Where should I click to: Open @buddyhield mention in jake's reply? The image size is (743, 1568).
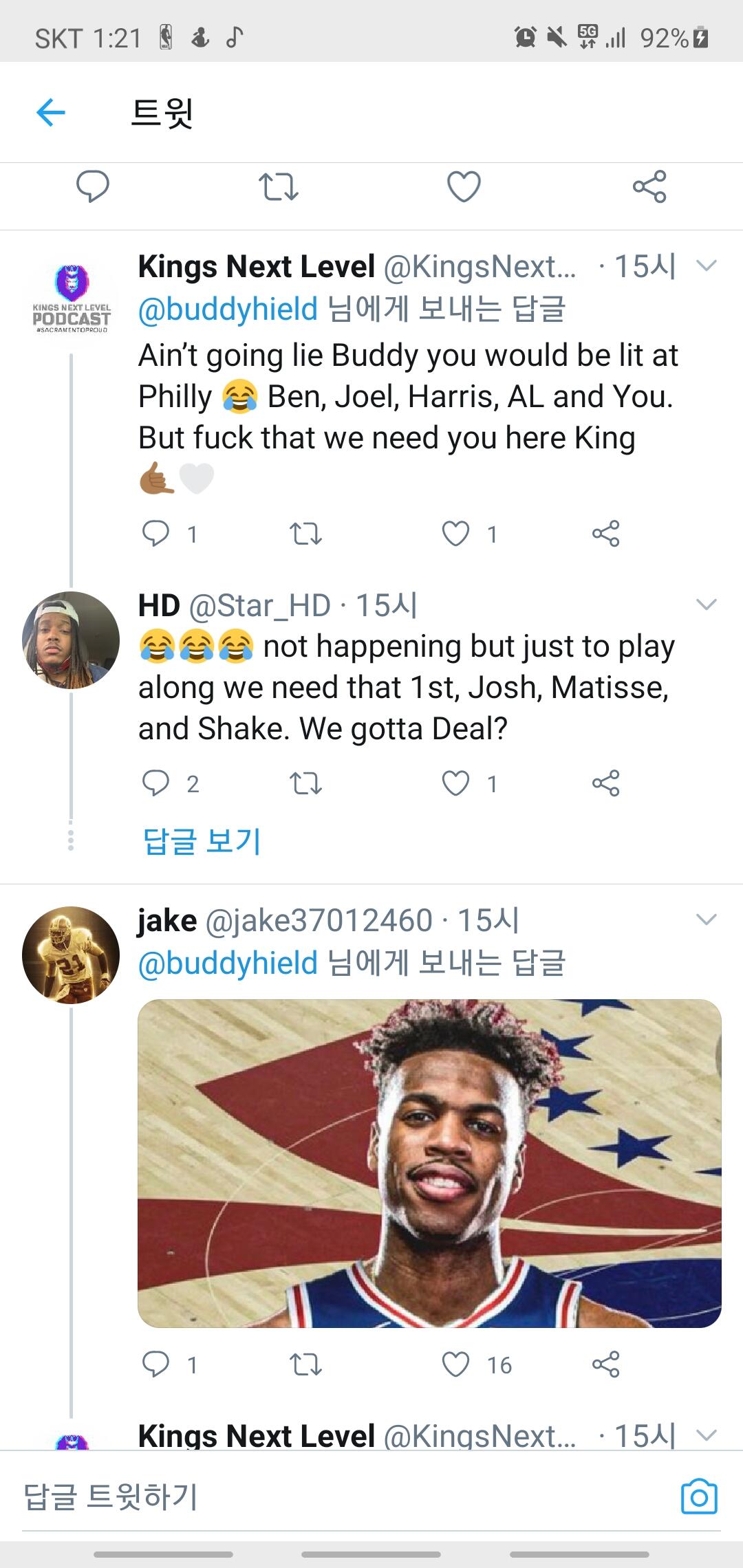pos(228,963)
